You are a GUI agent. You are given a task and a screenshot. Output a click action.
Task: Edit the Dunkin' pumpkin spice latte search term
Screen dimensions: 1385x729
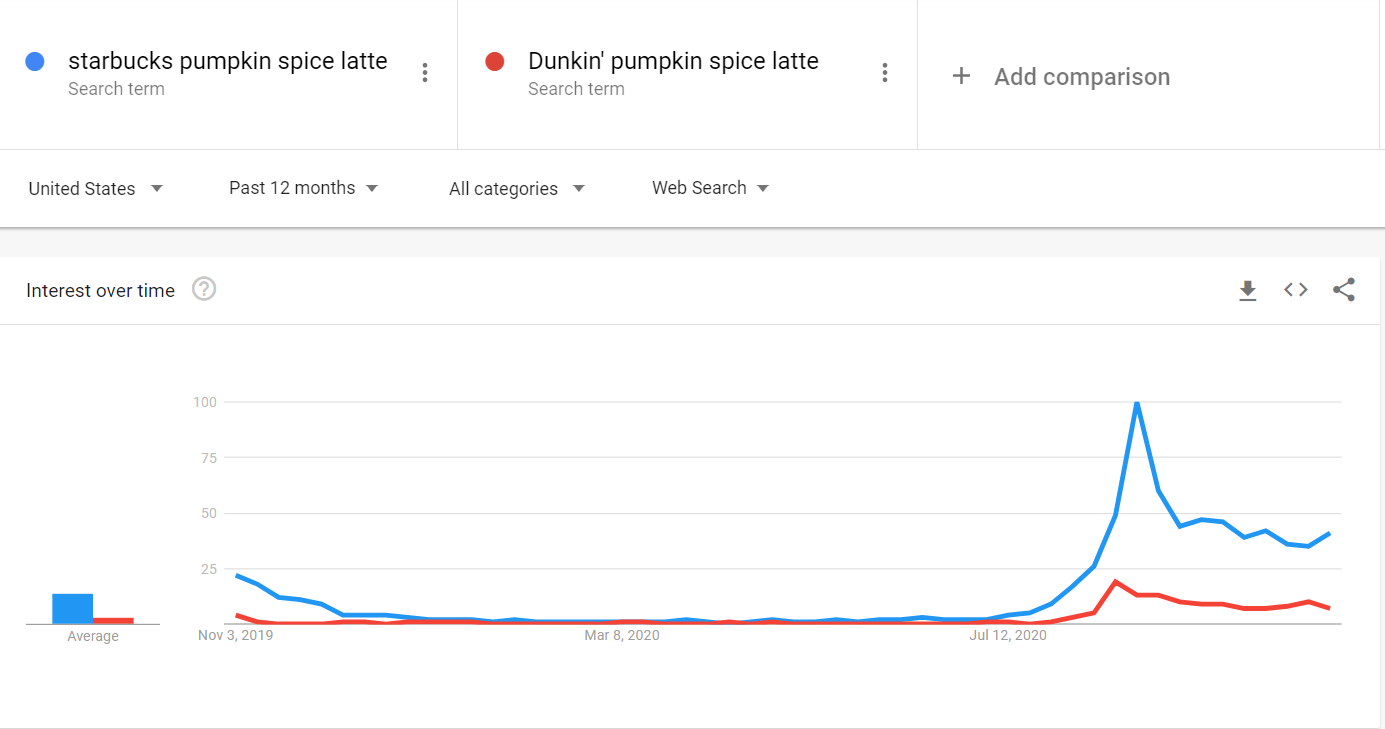pyautogui.click(x=673, y=61)
